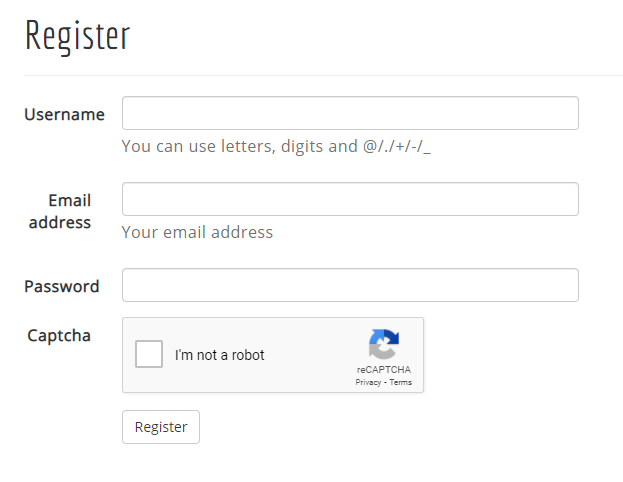623x482 pixels.
Task: Open the reCAPTCHA Privacy link
Action: pos(367,382)
